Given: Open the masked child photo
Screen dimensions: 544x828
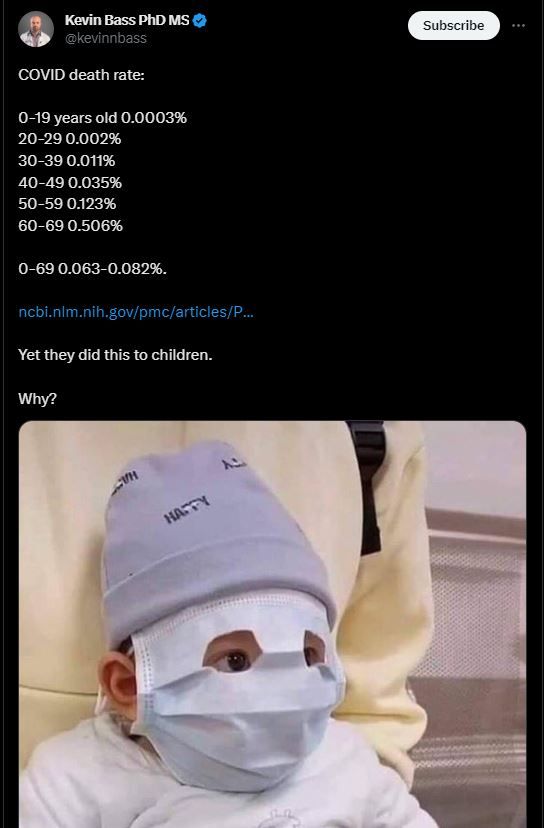Looking at the screenshot, I should pyautogui.click(x=272, y=624).
